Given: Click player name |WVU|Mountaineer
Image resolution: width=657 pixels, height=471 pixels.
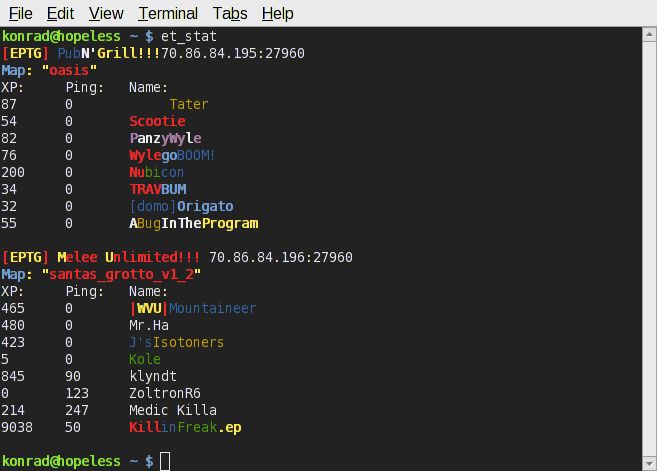Looking at the screenshot, I should [x=193, y=308].
